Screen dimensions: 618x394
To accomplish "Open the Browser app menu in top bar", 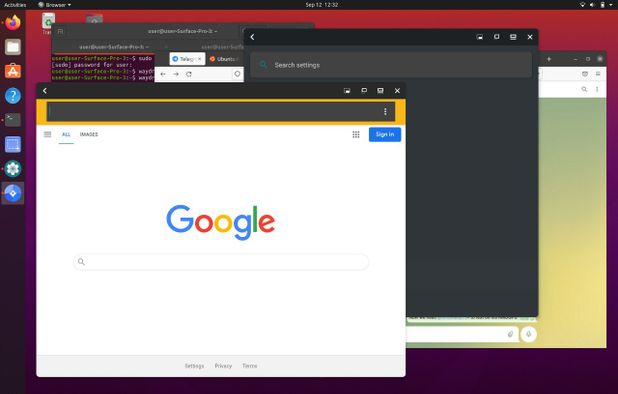I will click(54, 5).
